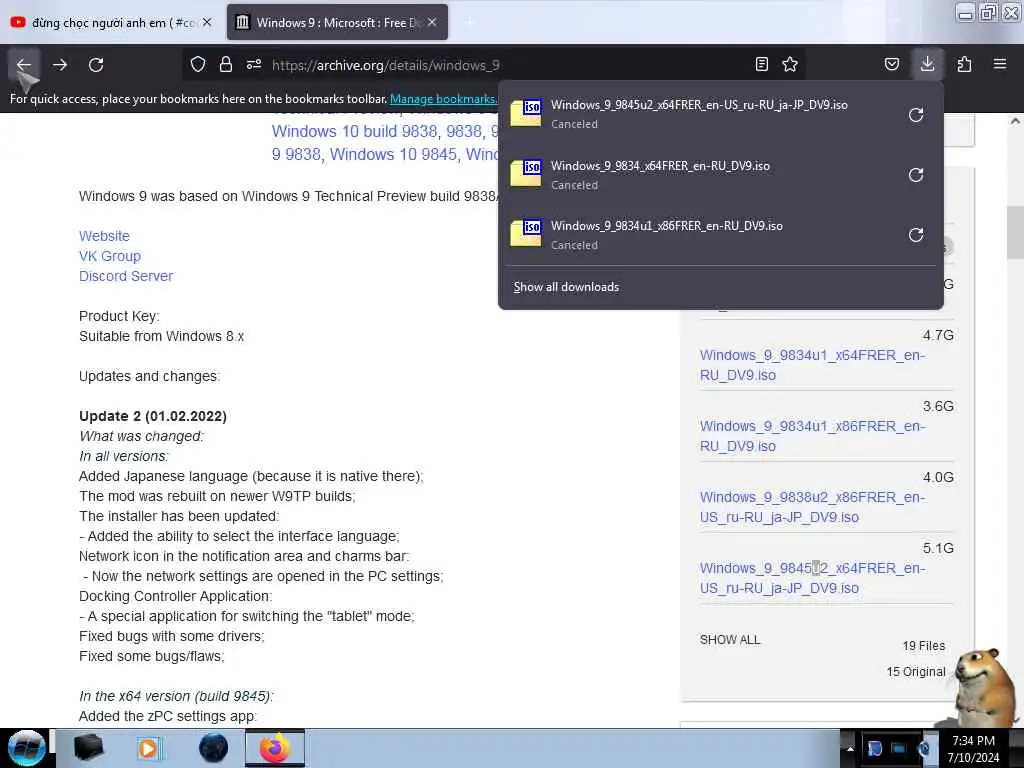
Task: Open the VK Group link
Action: pyautogui.click(x=110, y=256)
